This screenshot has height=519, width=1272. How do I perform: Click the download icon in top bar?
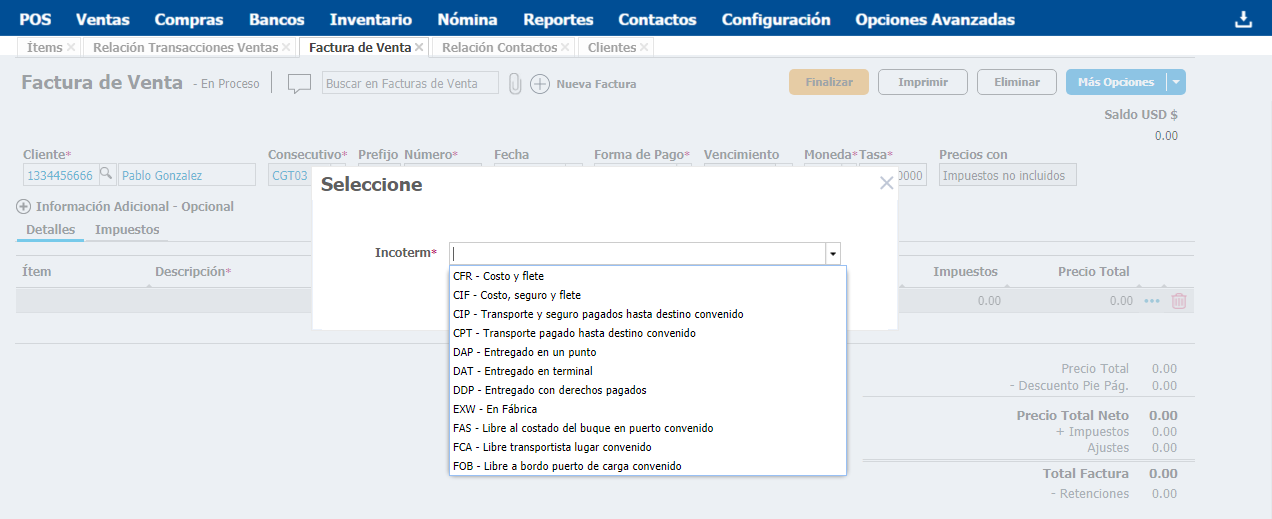click(x=1243, y=19)
